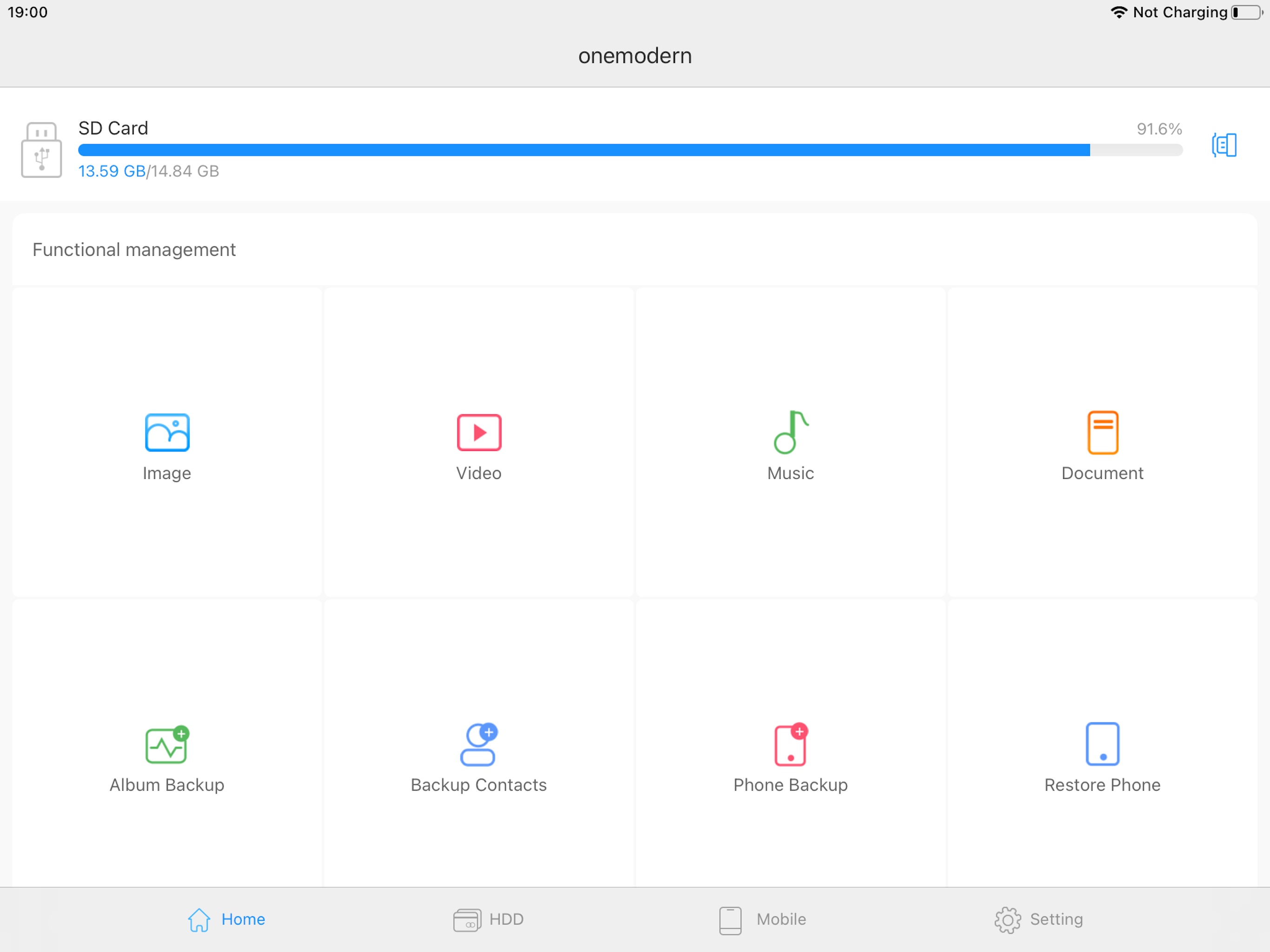
Task: Open the Music note icon
Action: (x=791, y=432)
